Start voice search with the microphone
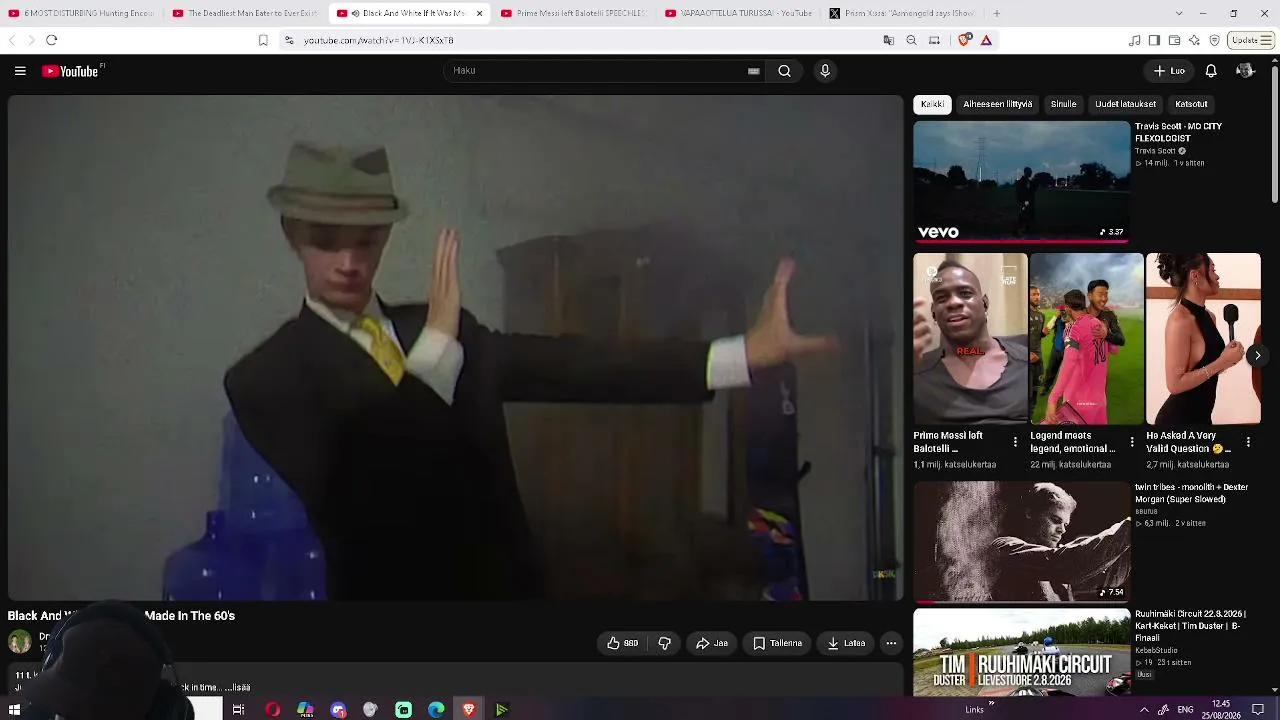 (825, 71)
